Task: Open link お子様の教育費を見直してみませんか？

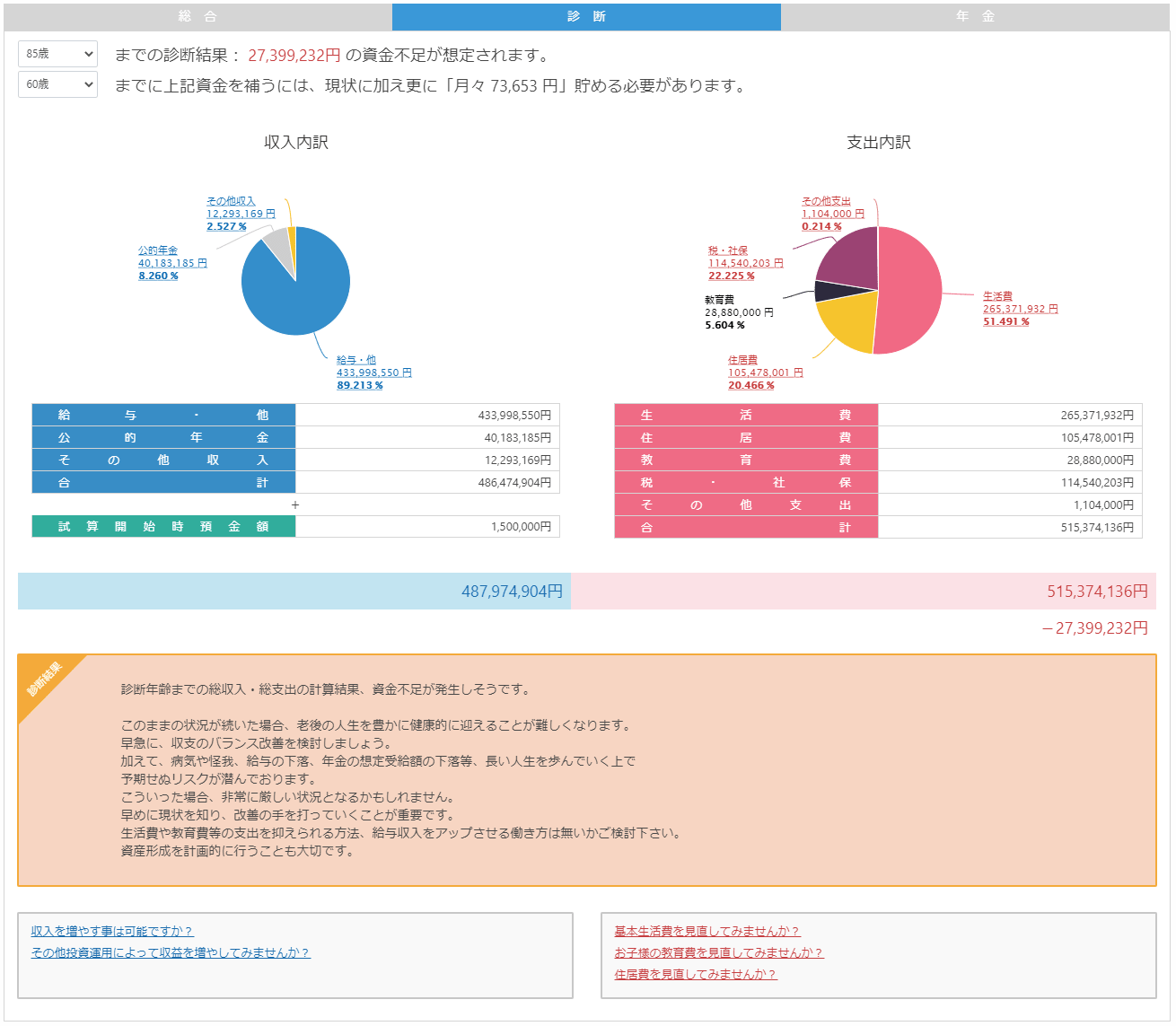Action: click(718, 952)
